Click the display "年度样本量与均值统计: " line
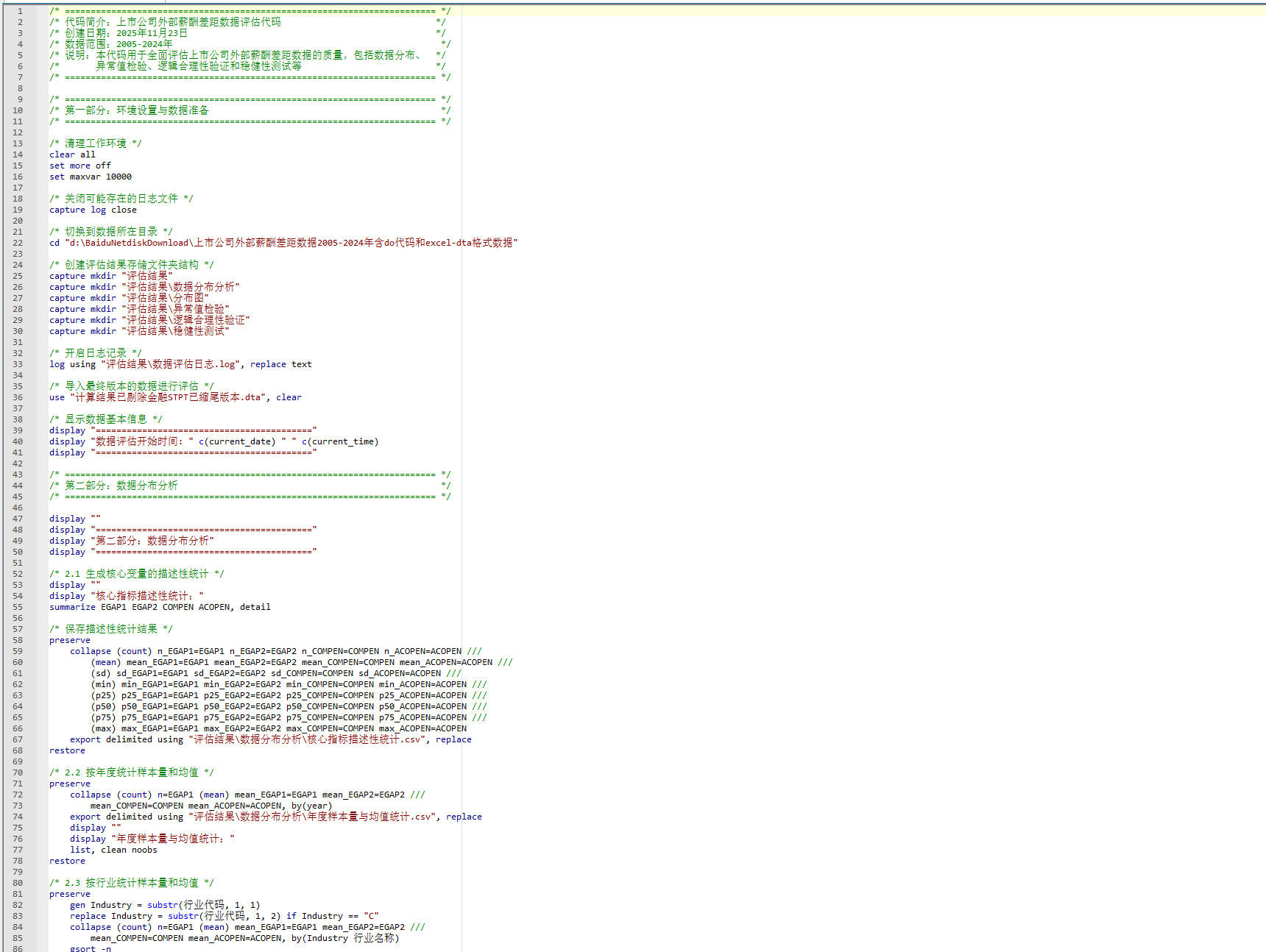Screen dimensions: 1266x952 click(x=152, y=839)
